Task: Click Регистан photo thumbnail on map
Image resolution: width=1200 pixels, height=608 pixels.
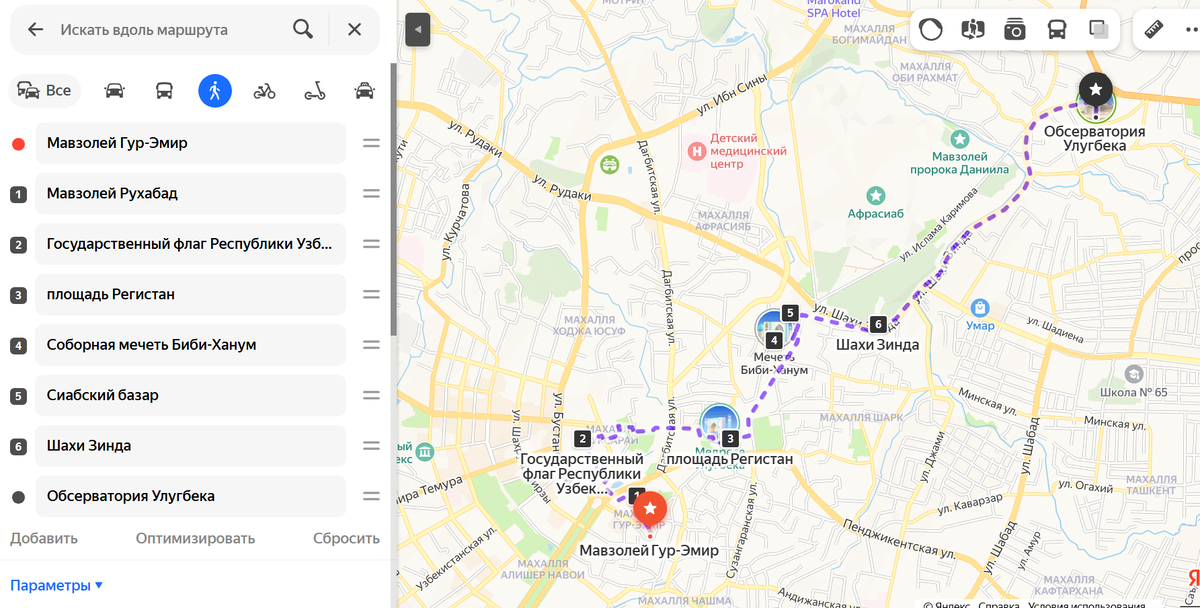Action: 718,421
